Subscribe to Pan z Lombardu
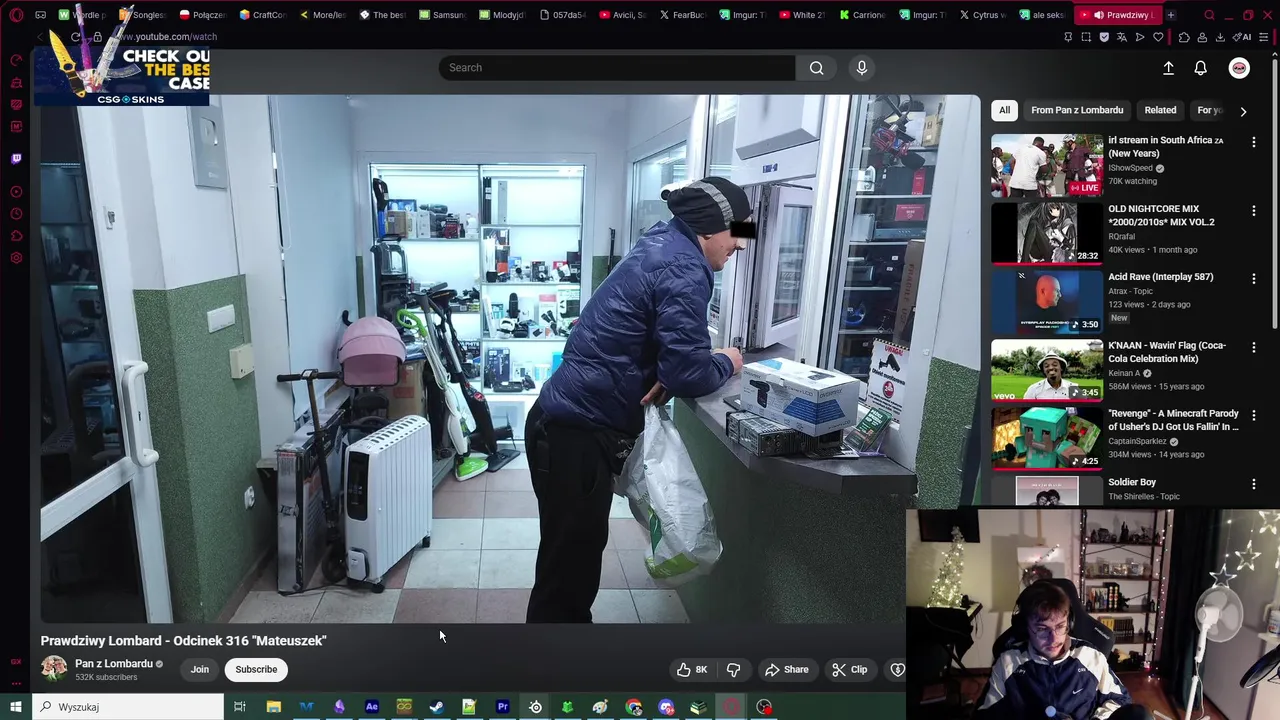Screen dimensions: 1280x720 click(x=256, y=670)
